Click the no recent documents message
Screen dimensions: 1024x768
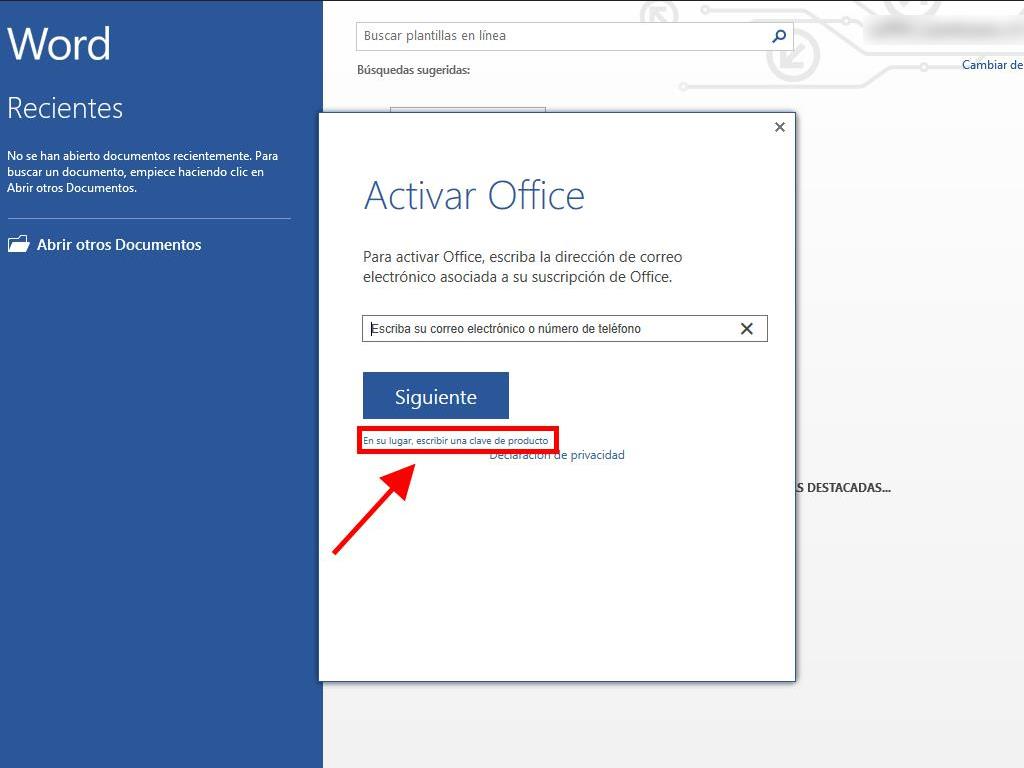point(142,172)
